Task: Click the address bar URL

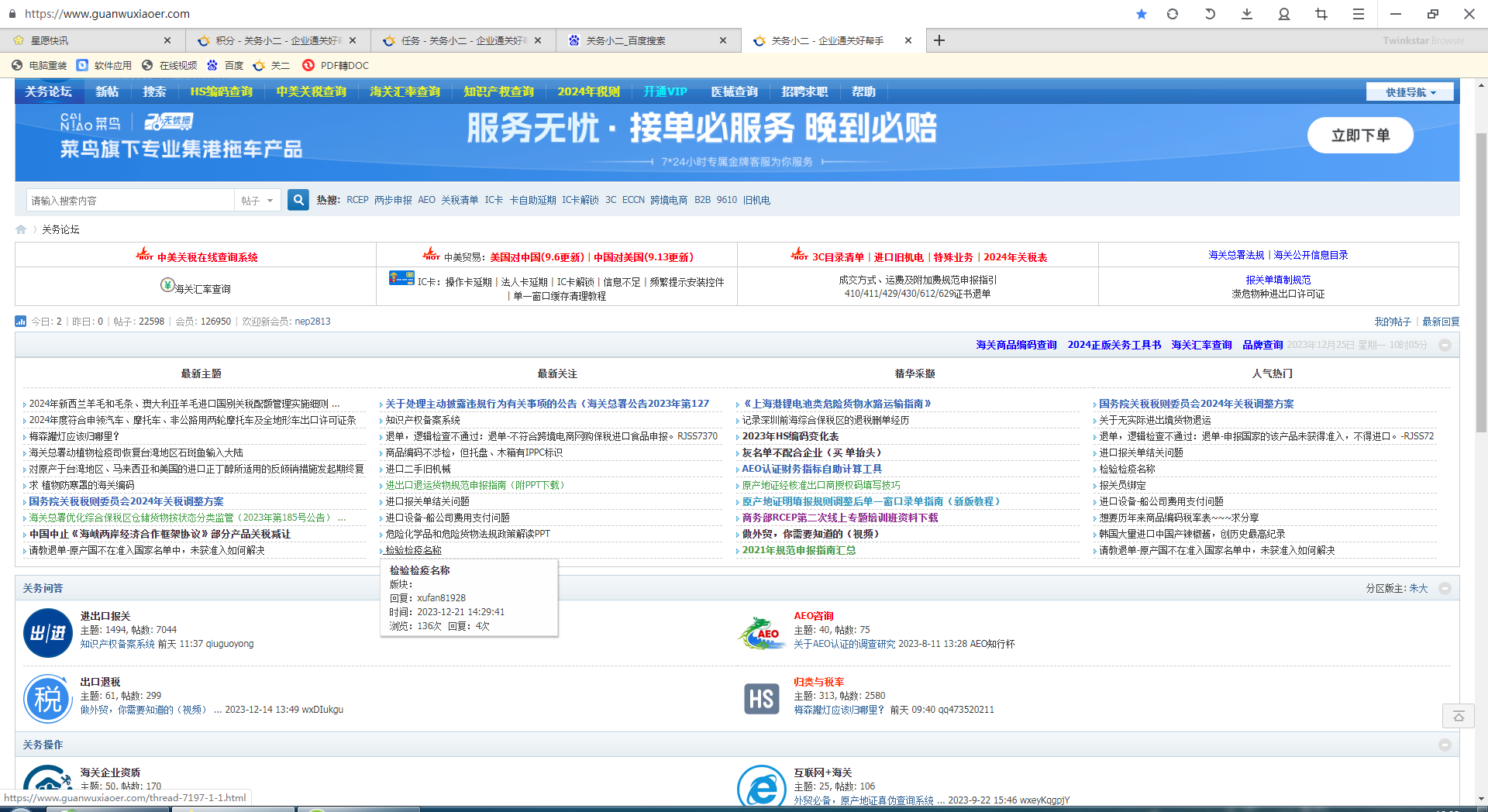Action: pos(107,14)
